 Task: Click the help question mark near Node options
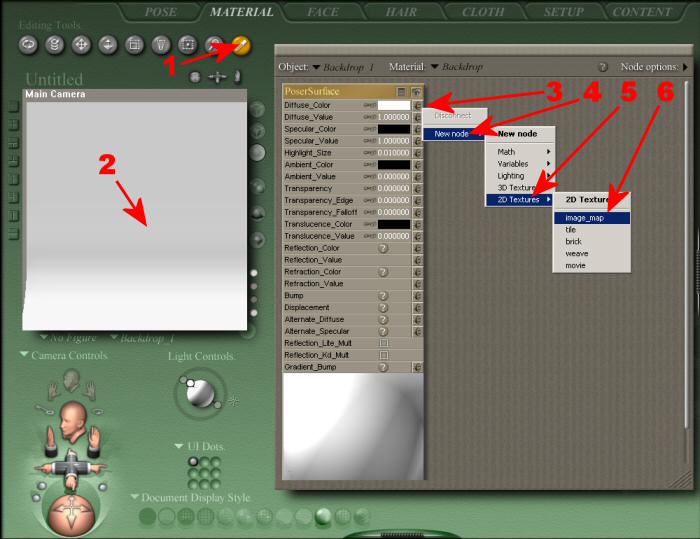pos(603,67)
